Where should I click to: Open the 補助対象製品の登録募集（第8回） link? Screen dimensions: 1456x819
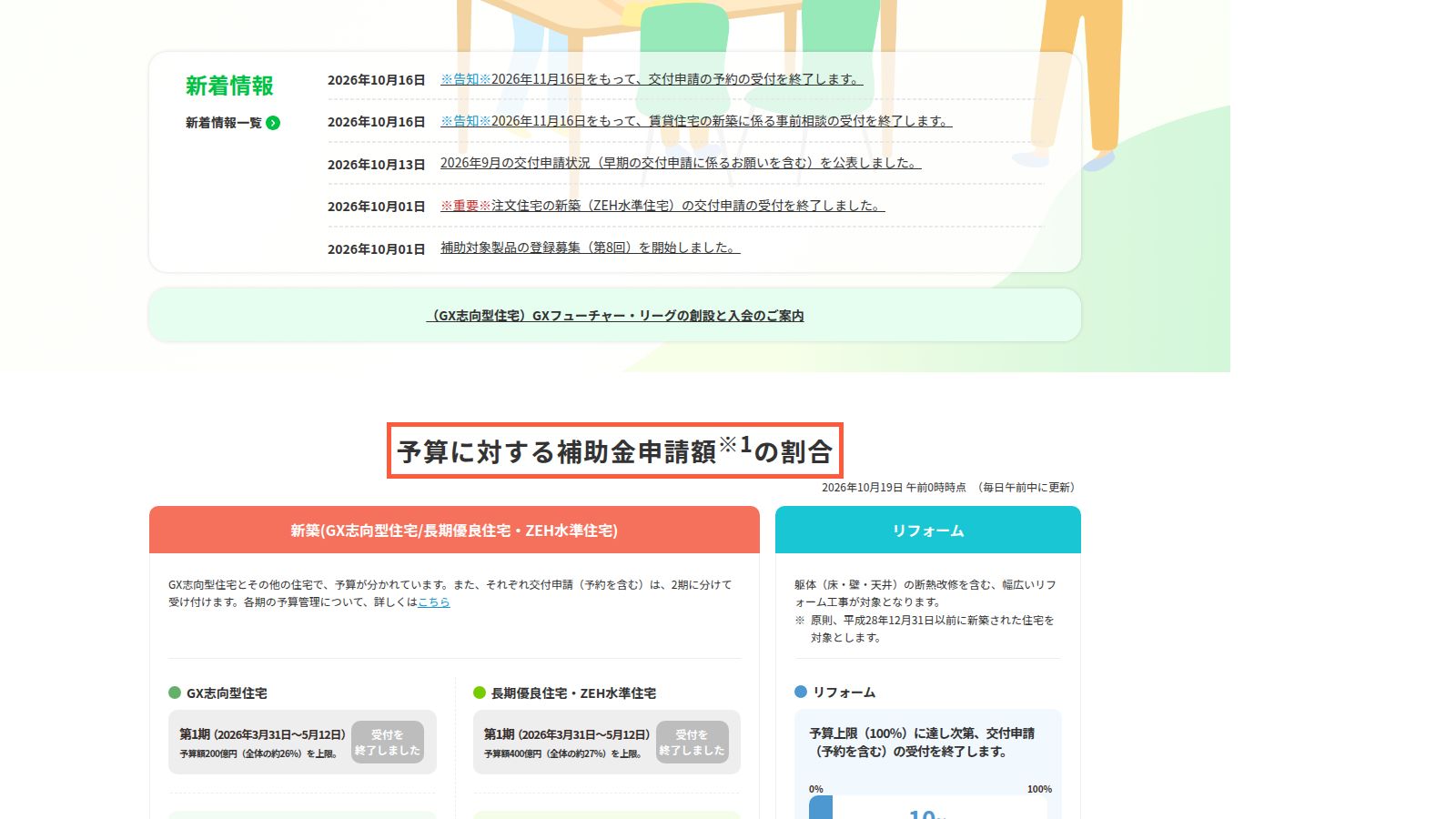pyautogui.click(x=591, y=248)
